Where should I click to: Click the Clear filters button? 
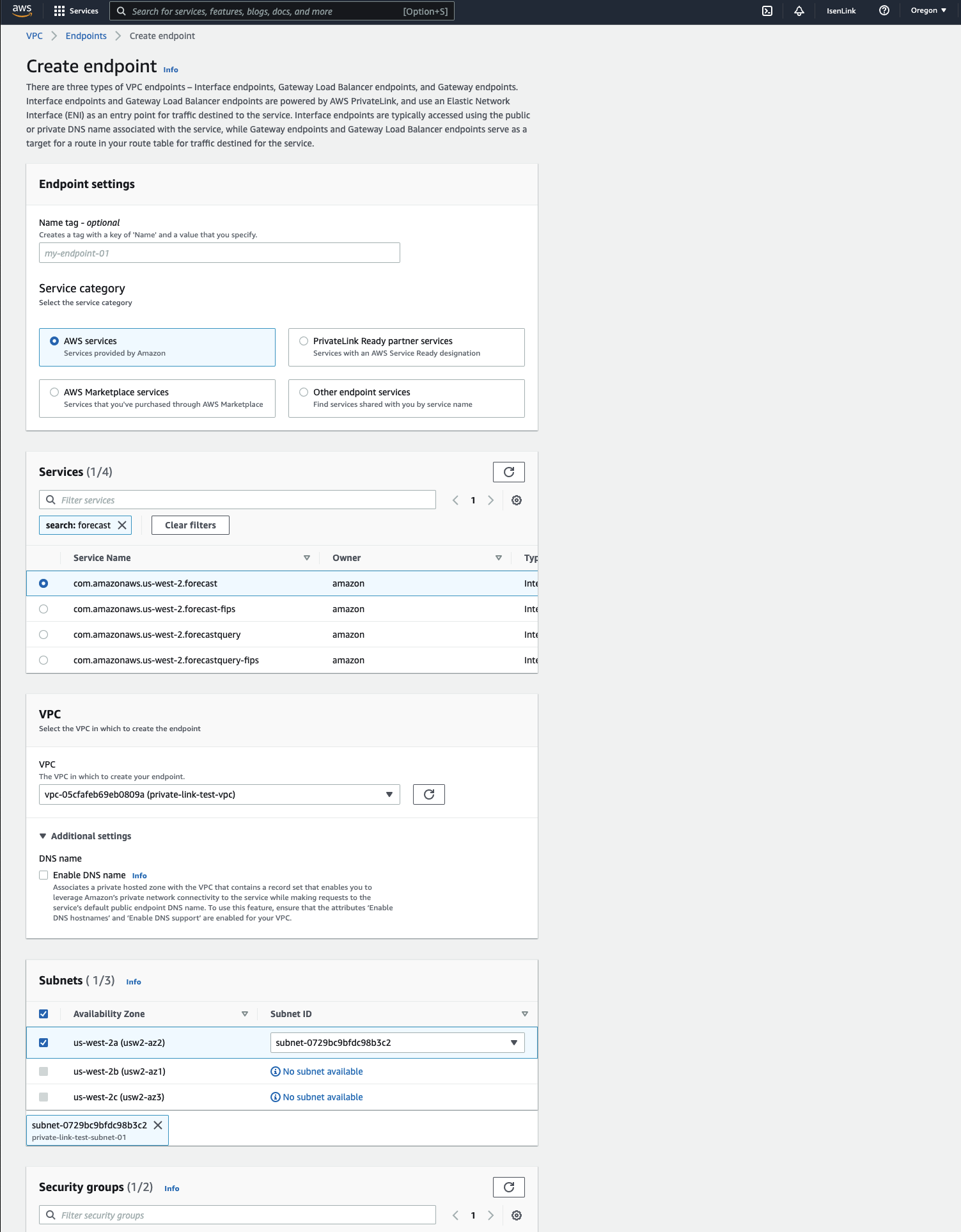tap(191, 525)
